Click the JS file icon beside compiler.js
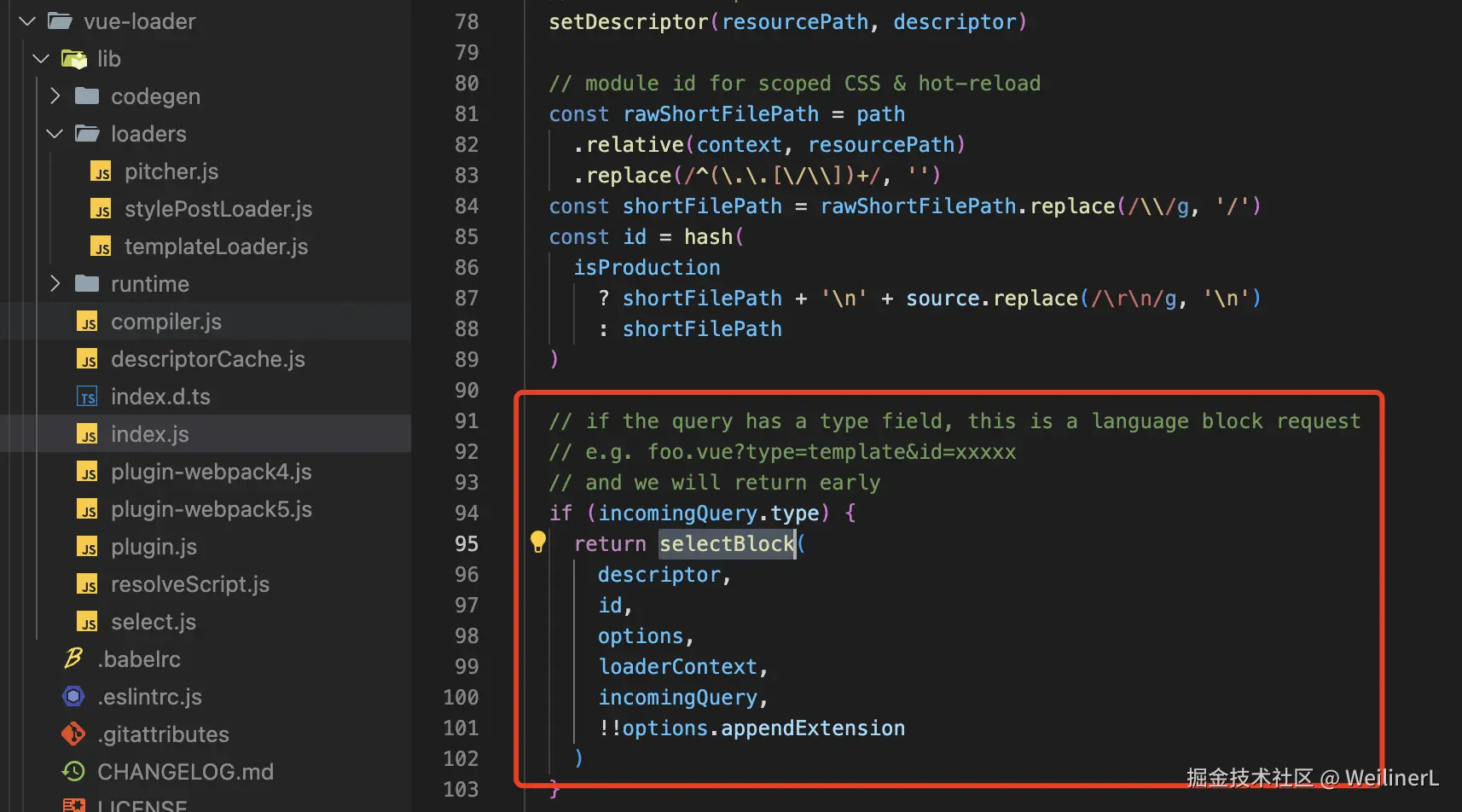 (x=87, y=322)
